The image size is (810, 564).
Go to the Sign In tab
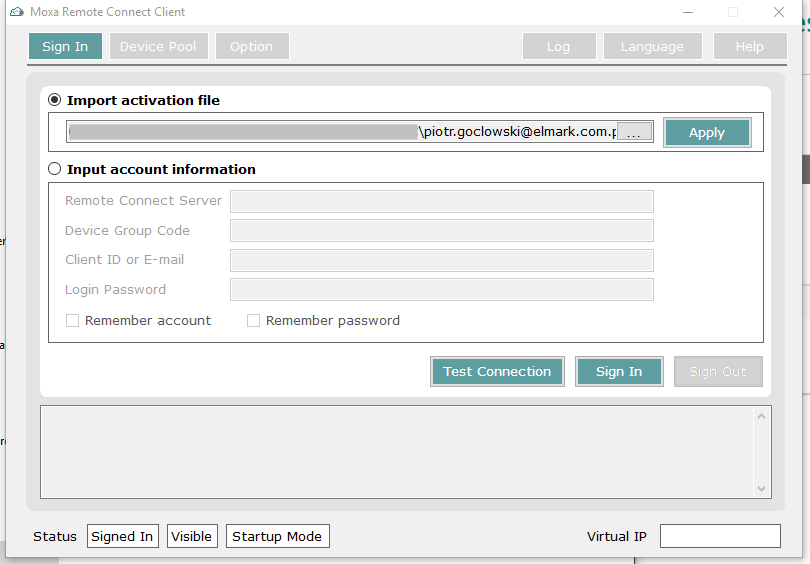[65, 46]
